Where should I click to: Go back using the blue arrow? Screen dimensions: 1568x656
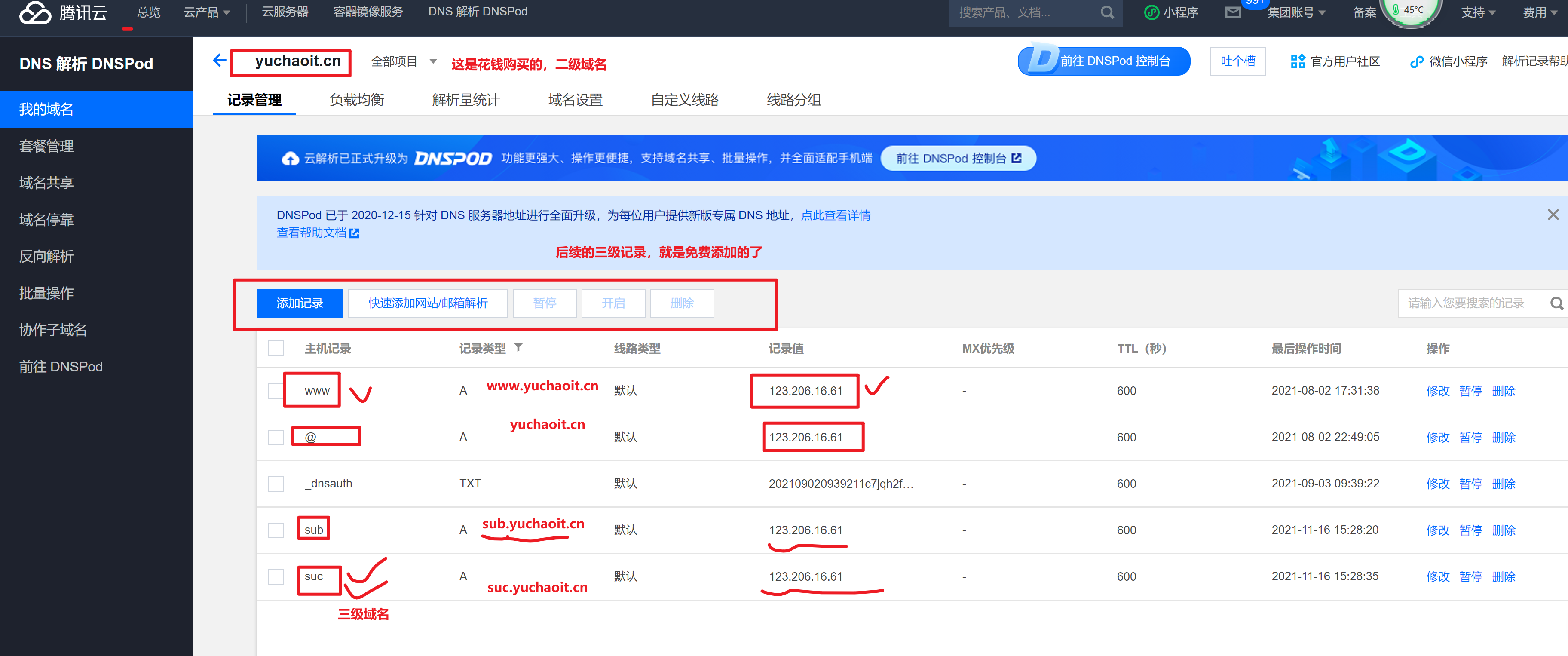[x=220, y=60]
